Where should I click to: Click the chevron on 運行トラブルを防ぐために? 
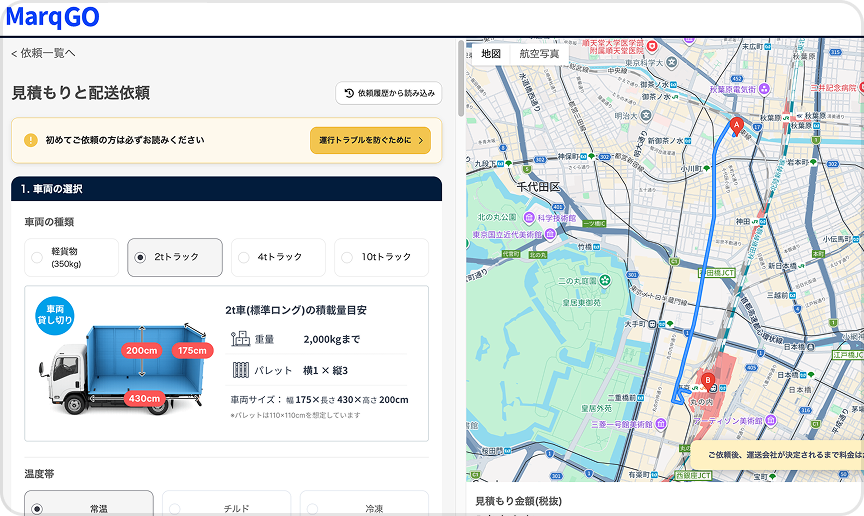tap(420, 141)
